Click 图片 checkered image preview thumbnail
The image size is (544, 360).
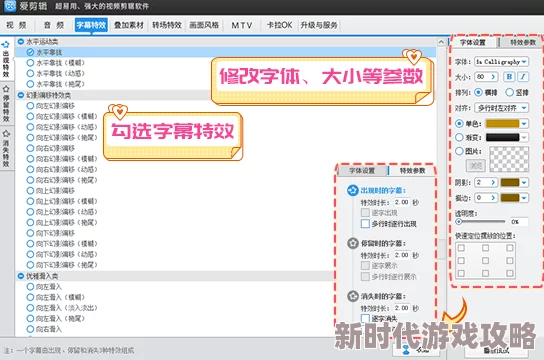click(509, 159)
